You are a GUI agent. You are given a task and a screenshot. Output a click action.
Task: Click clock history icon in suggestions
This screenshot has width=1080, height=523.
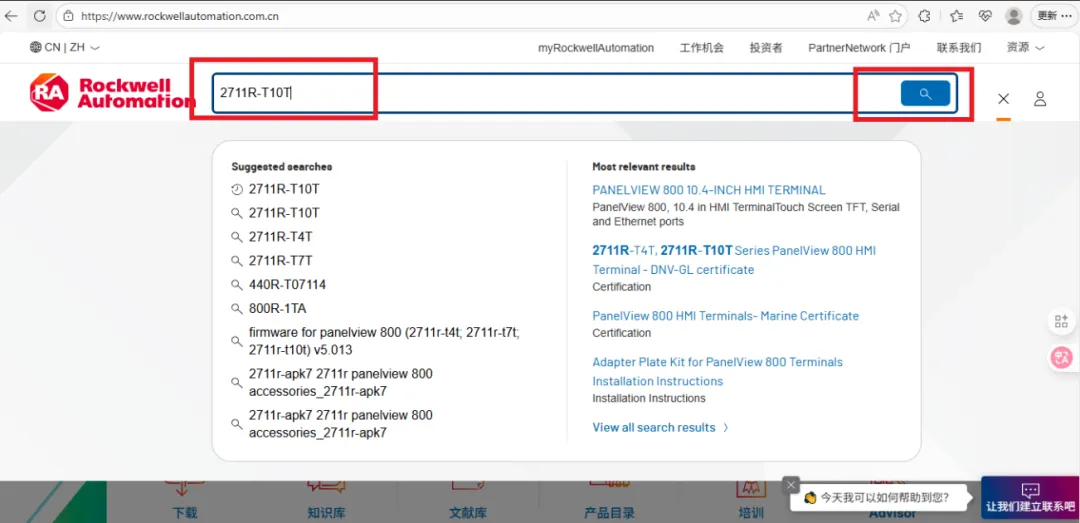click(236, 189)
